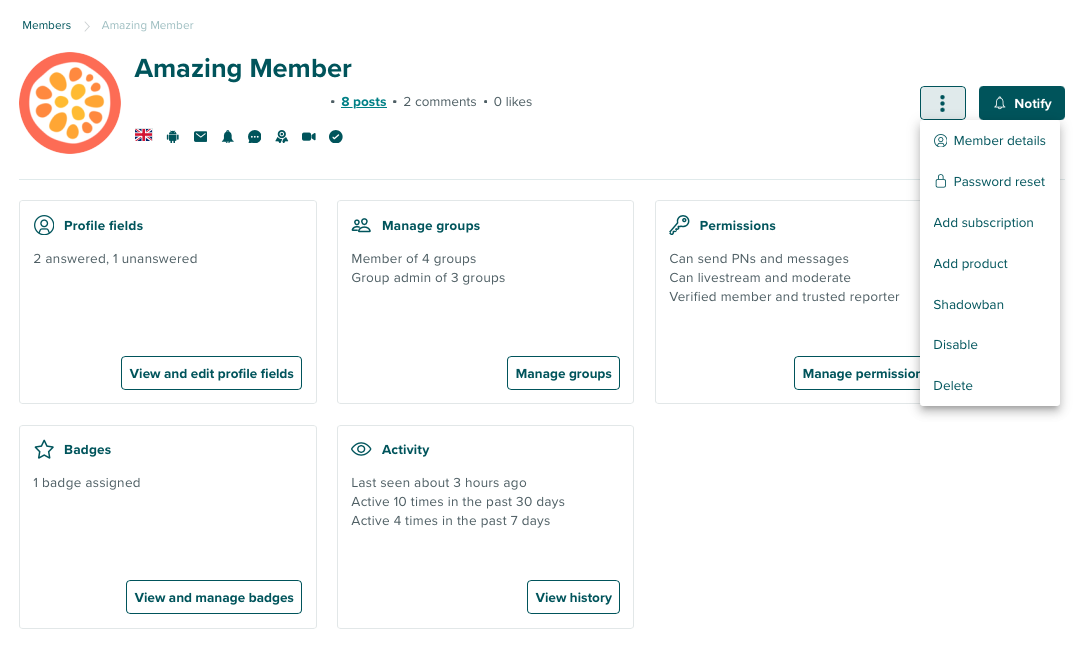The image size is (1087, 654).
Task: Click the email envelope icon
Action: click(x=200, y=136)
